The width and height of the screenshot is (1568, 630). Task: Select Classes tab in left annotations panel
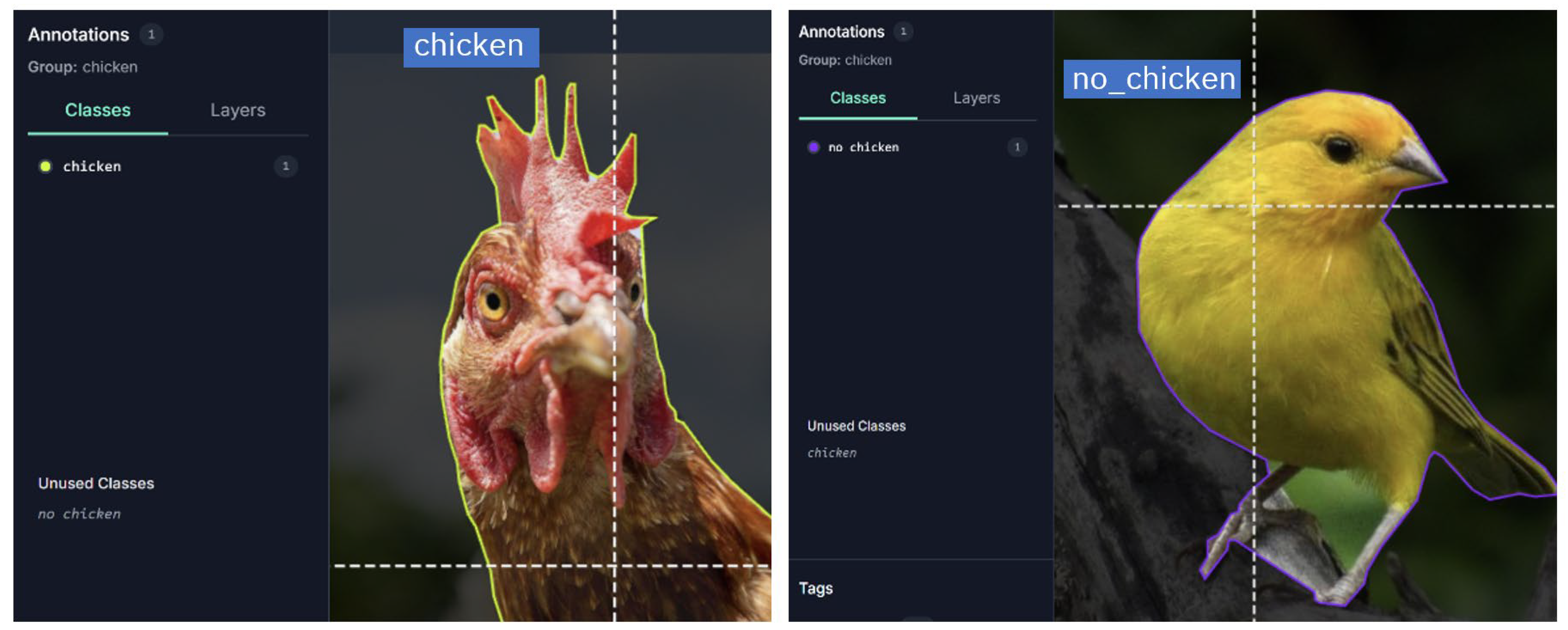pyautogui.click(x=97, y=110)
